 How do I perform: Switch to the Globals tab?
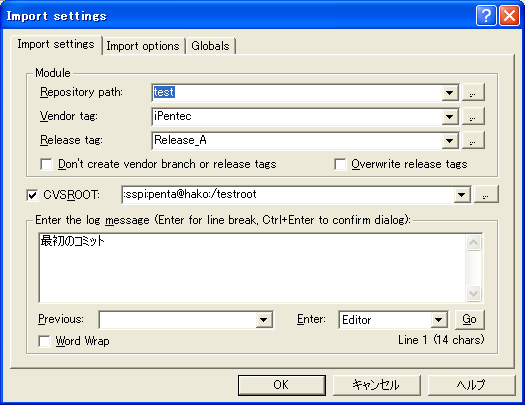211,46
